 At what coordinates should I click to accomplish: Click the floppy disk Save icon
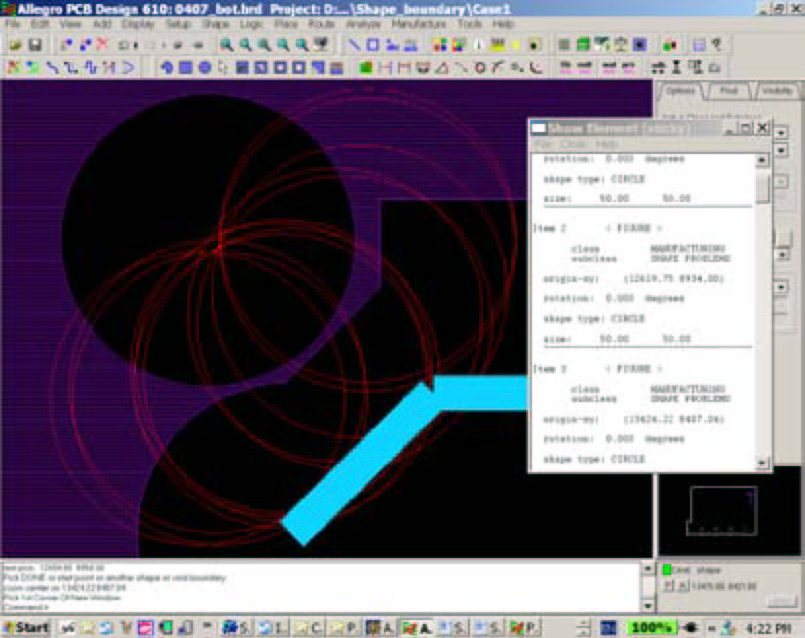(35, 45)
